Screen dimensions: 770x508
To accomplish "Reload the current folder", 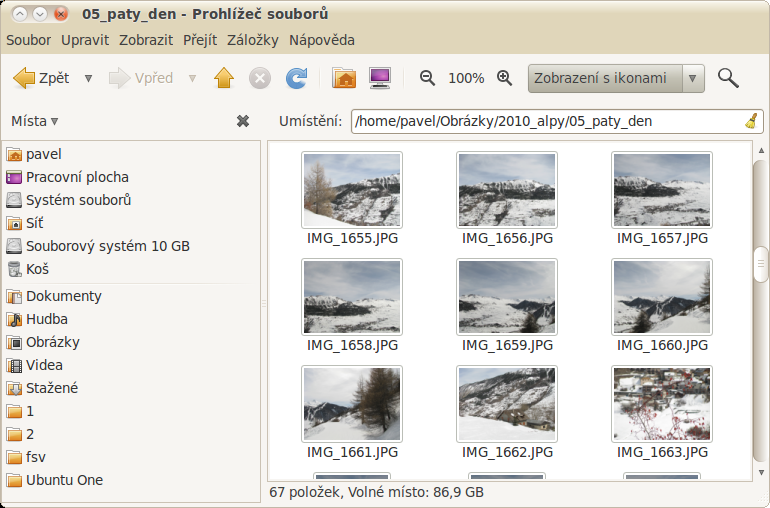I will pyautogui.click(x=297, y=78).
